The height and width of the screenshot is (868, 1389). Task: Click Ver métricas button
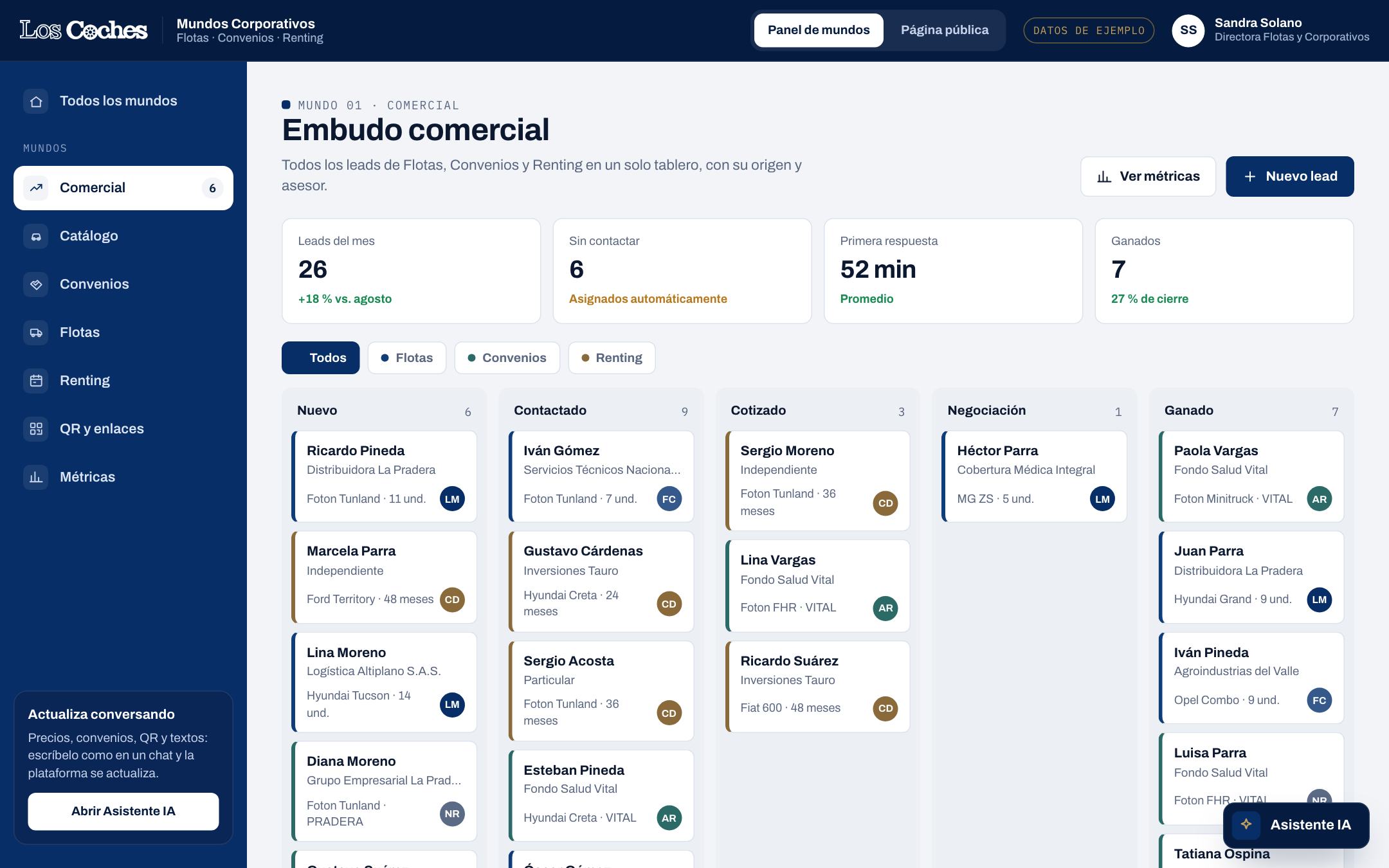1148,177
